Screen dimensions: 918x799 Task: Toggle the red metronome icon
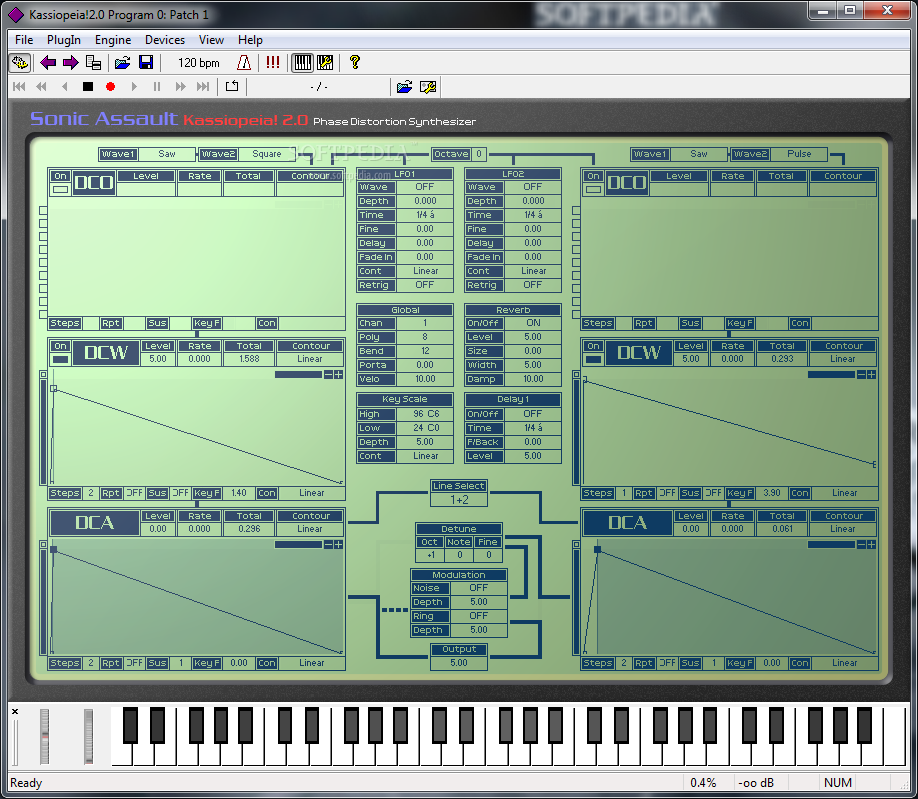pyautogui.click(x=244, y=63)
